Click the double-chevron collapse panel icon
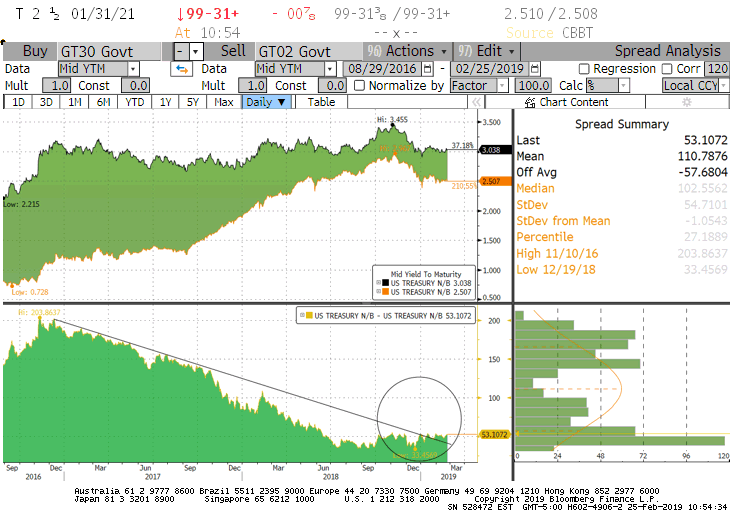Screen dimensions: 735x530 [x=477, y=102]
